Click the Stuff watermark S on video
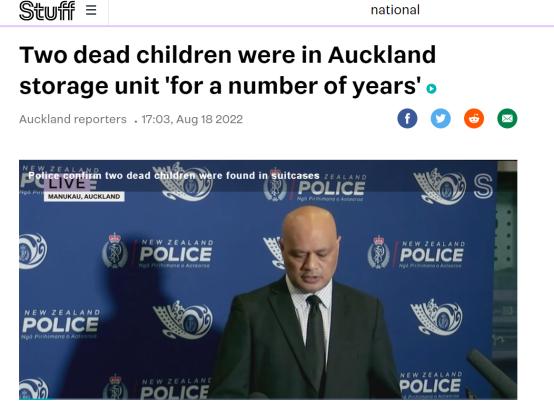The width and height of the screenshot is (554, 401). [483, 185]
